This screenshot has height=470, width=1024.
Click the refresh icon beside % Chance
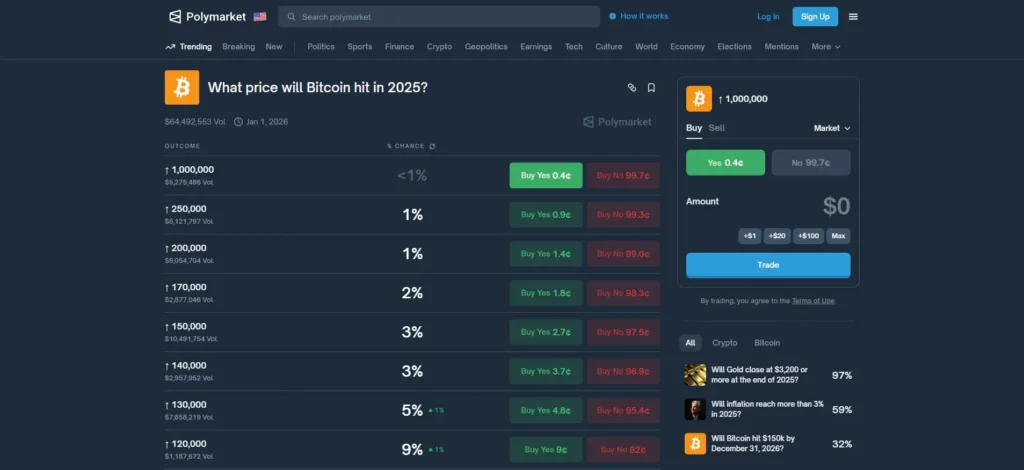pyautogui.click(x=432, y=146)
